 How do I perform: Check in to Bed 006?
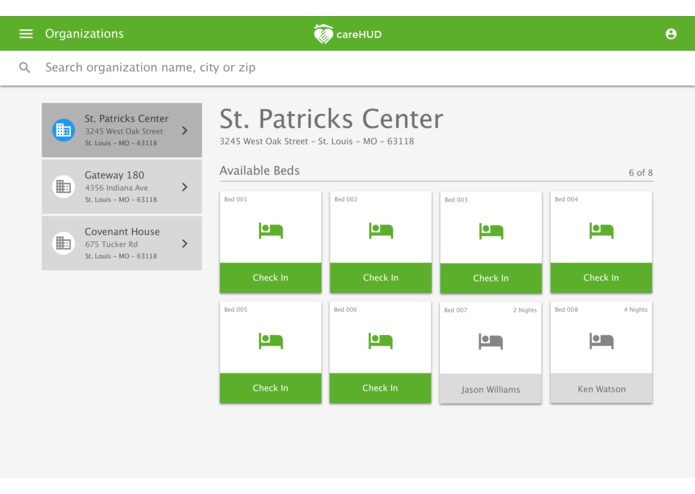(x=380, y=388)
